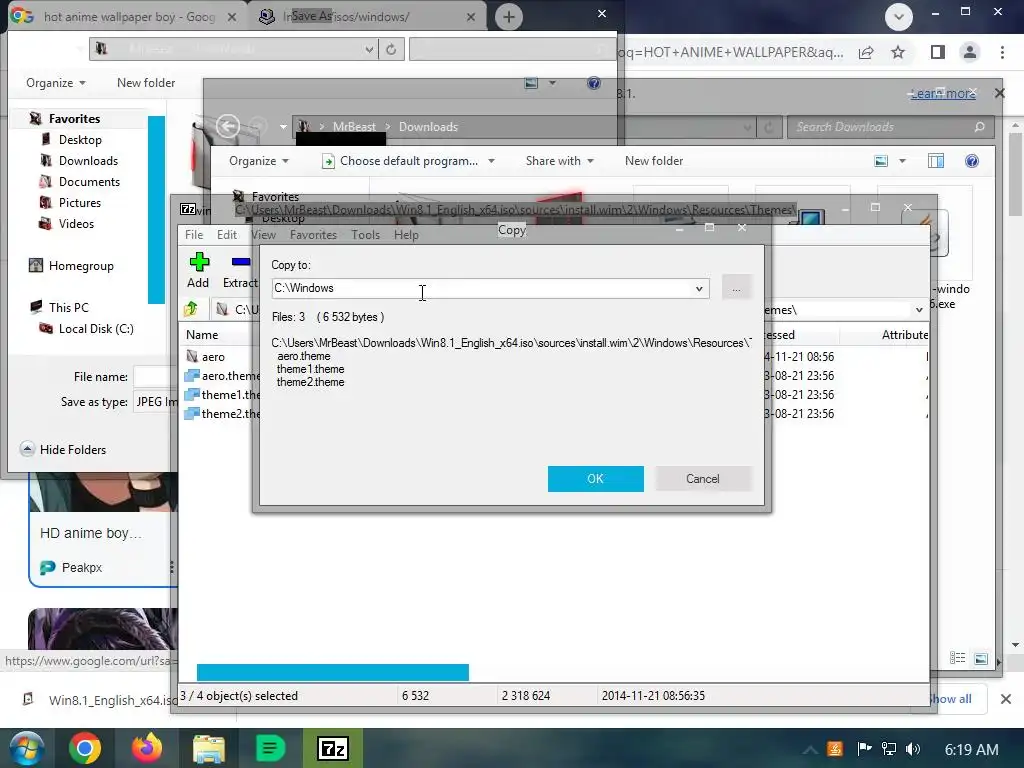The height and width of the screenshot is (768, 1024).
Task: Open the 7-Zip Help menu
Action: click(x=406, y=235)
